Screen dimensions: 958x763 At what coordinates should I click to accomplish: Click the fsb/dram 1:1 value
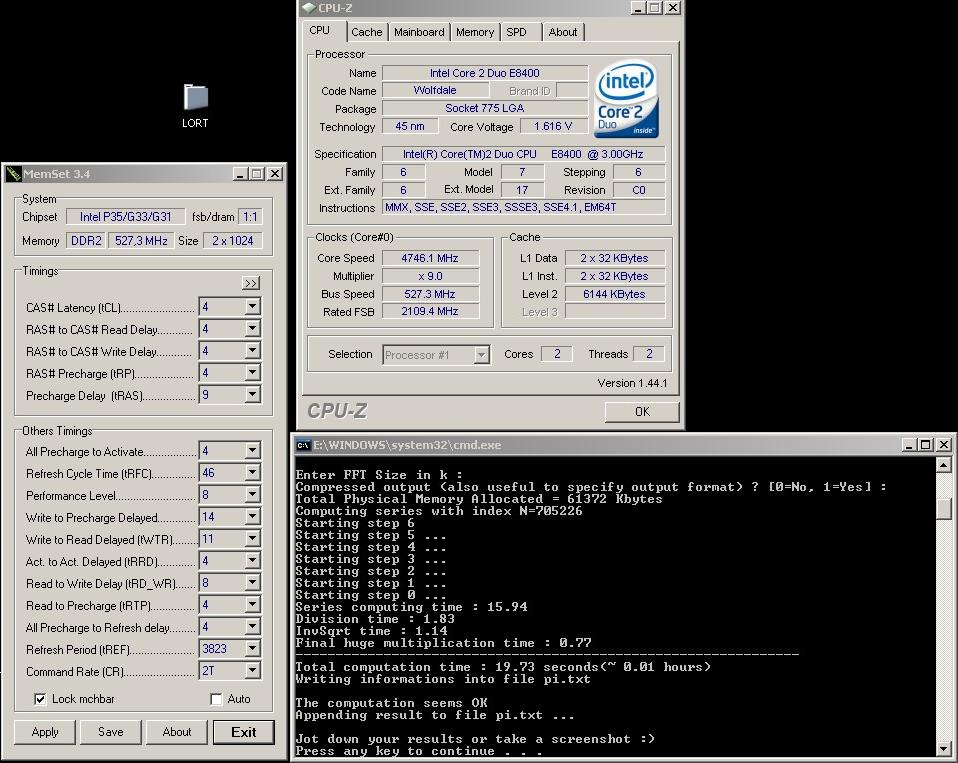(250, 216)
